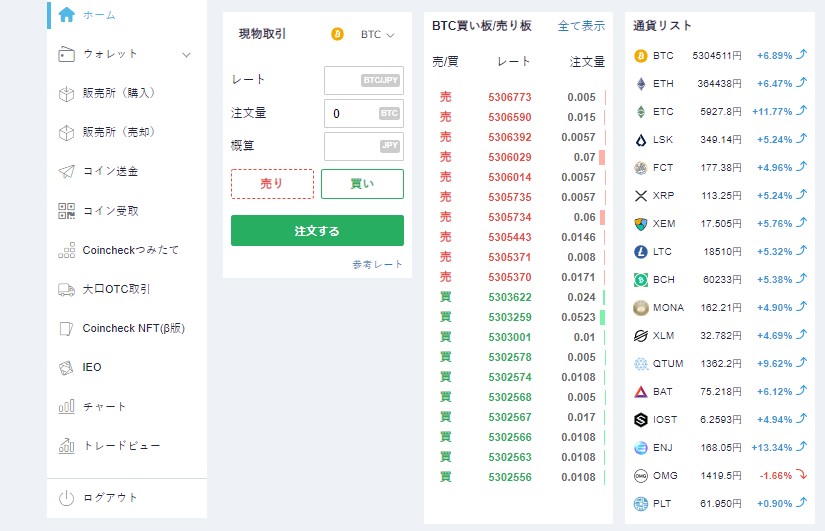Open Coincheck NFT(β版) menu item

tap(134, 328)
